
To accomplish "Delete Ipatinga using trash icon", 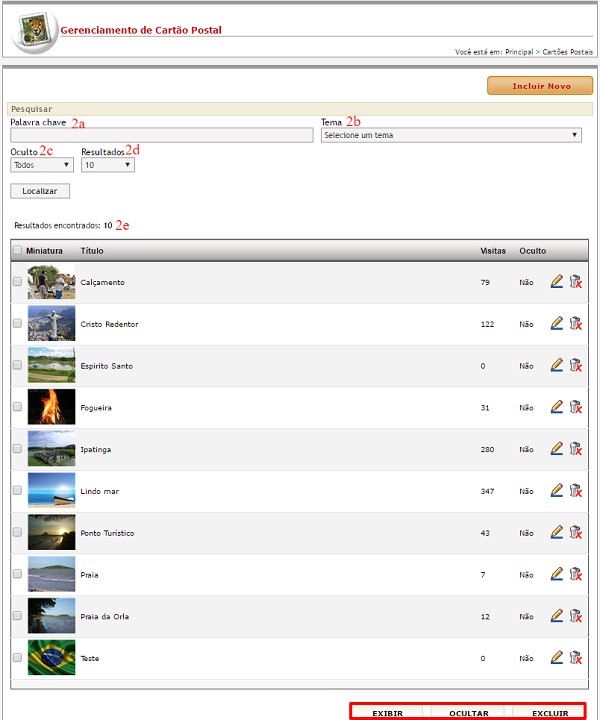I will (x=576, y=449).
